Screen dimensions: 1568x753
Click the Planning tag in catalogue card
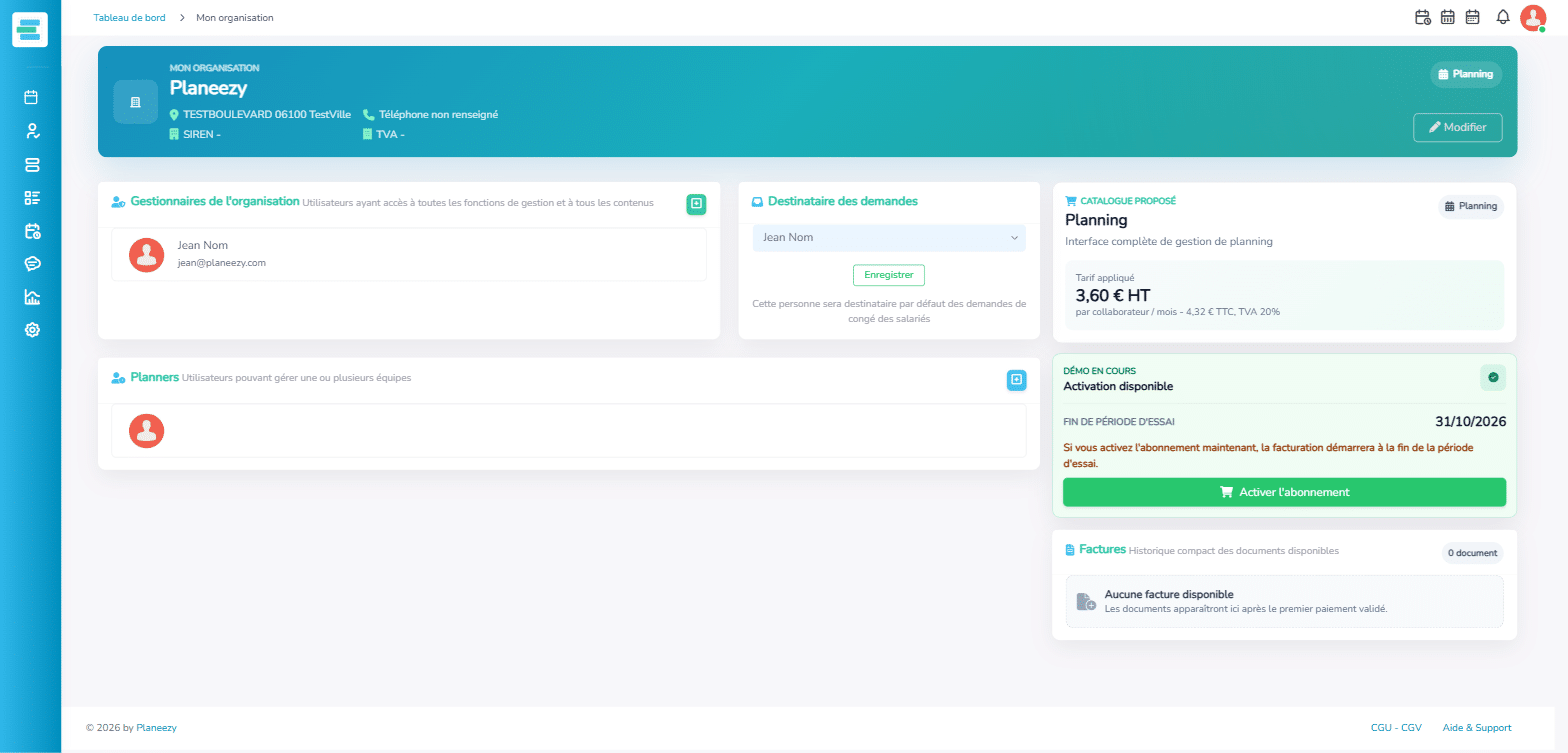[1471, 206]
